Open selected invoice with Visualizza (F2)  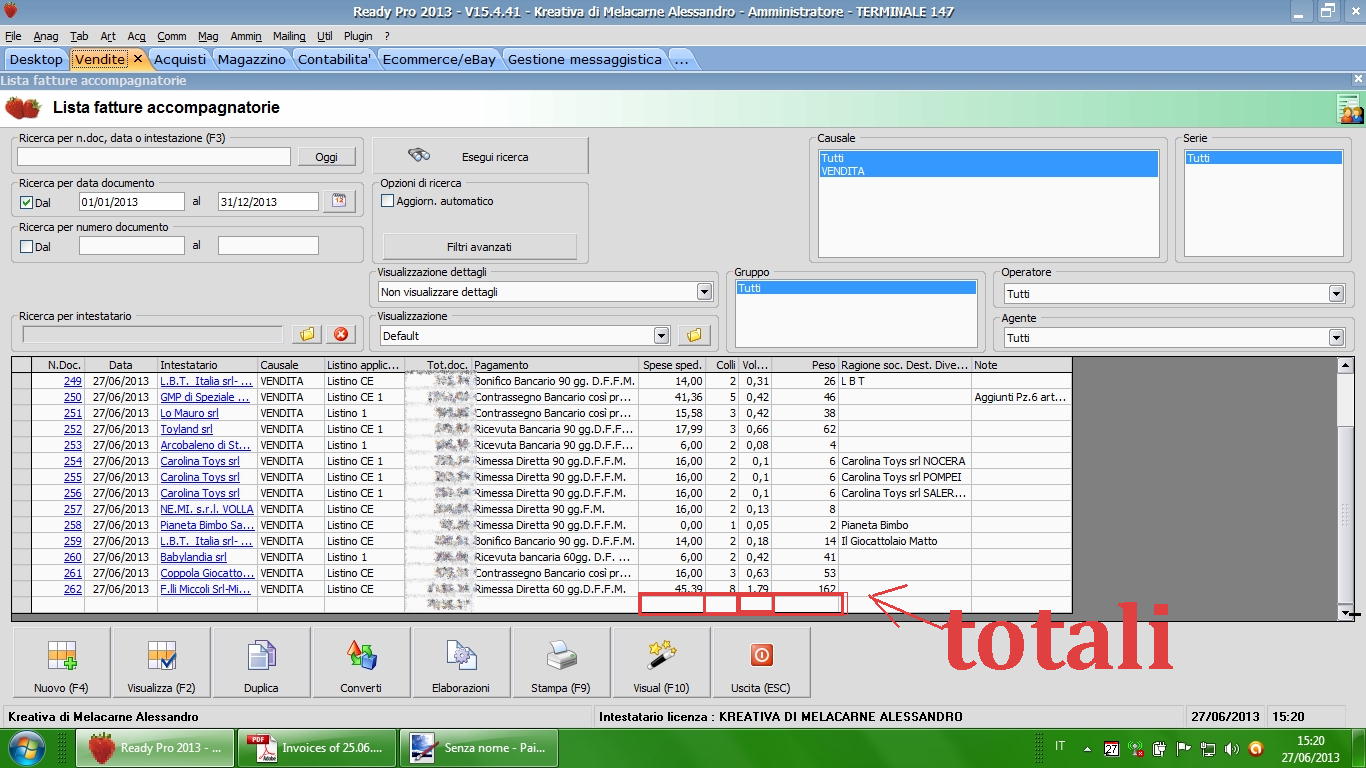coord(161,663)
